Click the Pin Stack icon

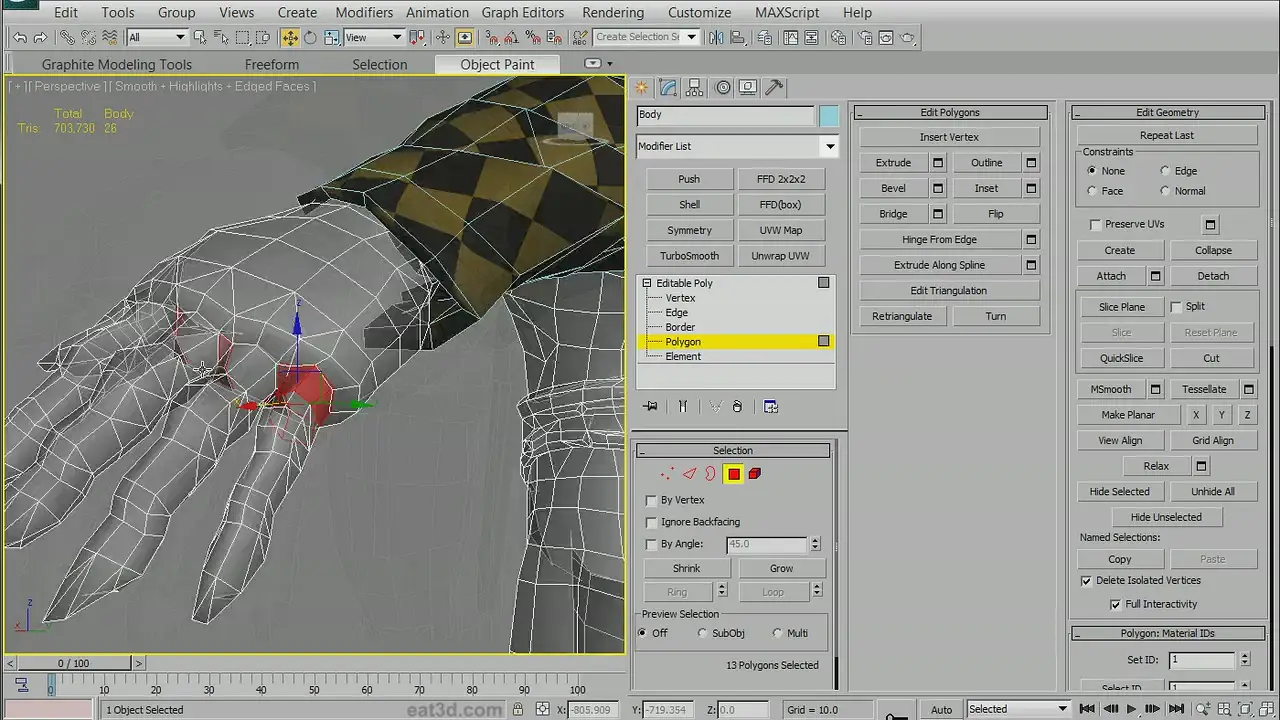pos(651,407)
